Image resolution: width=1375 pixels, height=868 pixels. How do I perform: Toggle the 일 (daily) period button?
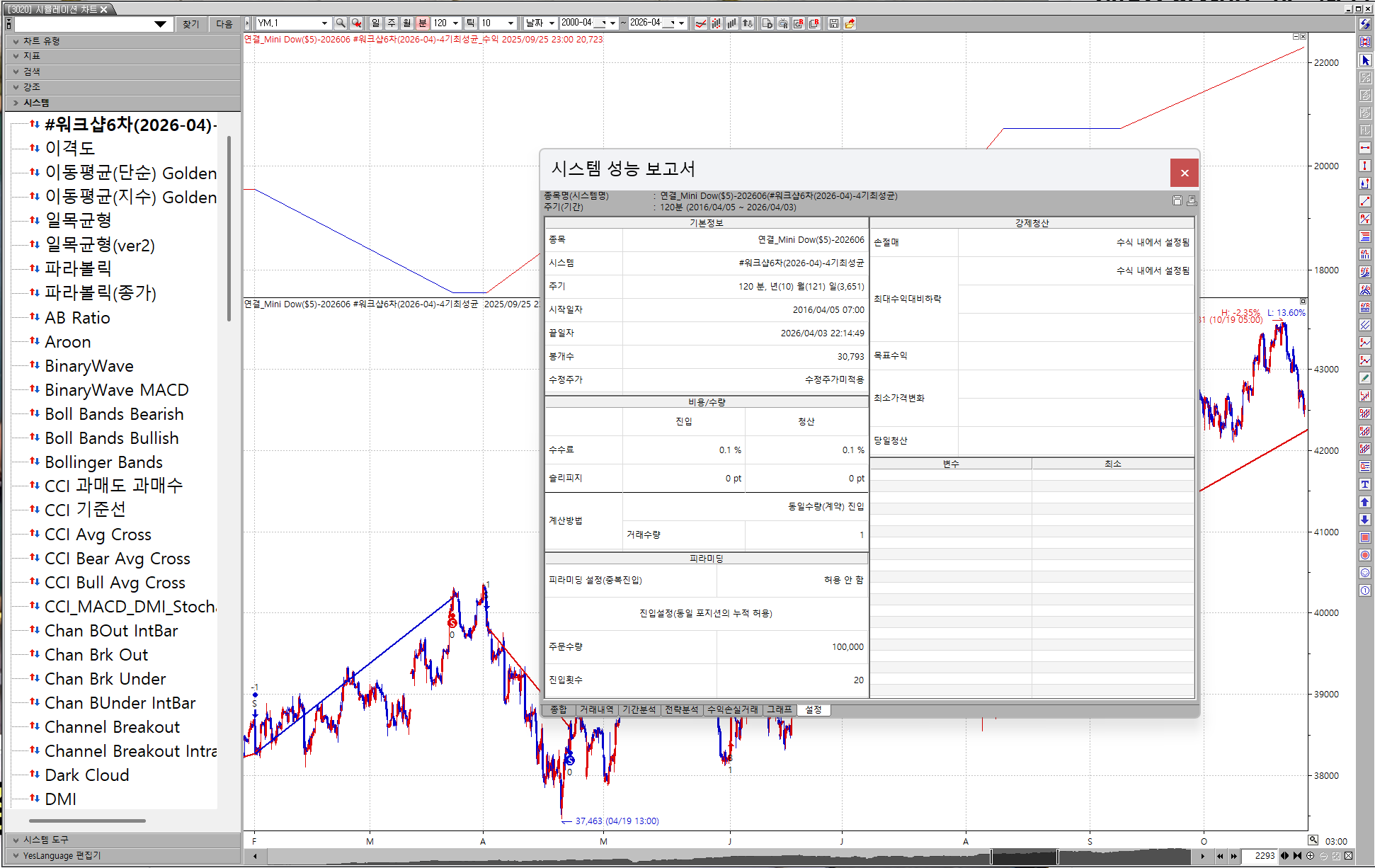pyautogui.click(x=376, y=23)
